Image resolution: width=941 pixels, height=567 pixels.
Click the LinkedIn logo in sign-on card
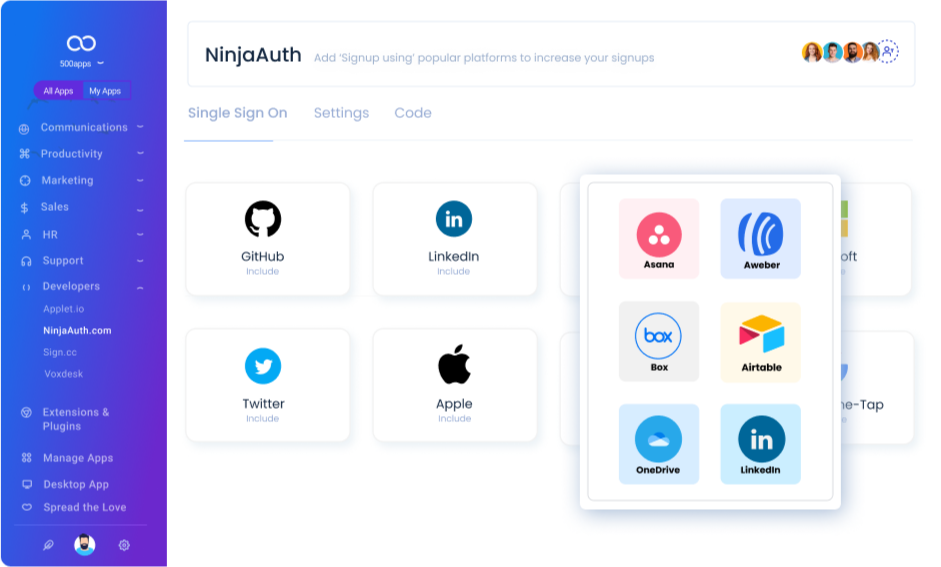(454, 219)
